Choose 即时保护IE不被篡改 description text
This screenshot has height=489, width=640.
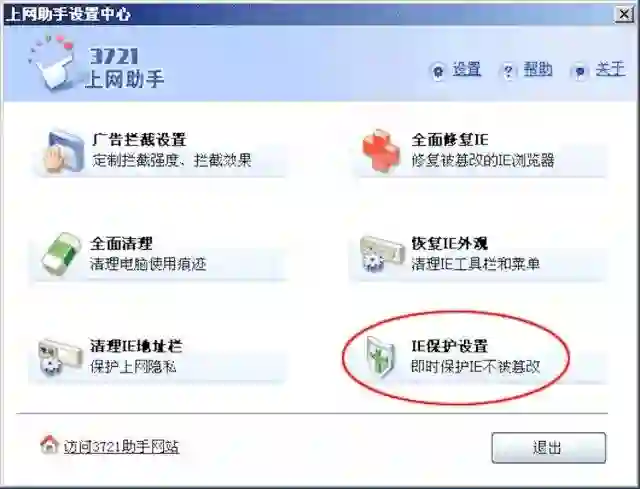coord(476,367)
